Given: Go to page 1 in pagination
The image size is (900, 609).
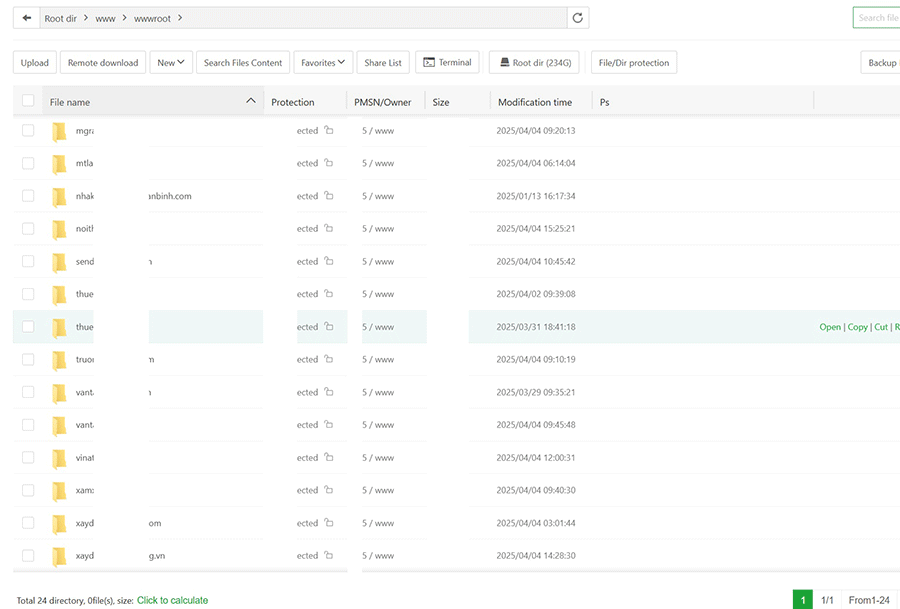Looking at the screenshot, I should click(x=802, y=600).
